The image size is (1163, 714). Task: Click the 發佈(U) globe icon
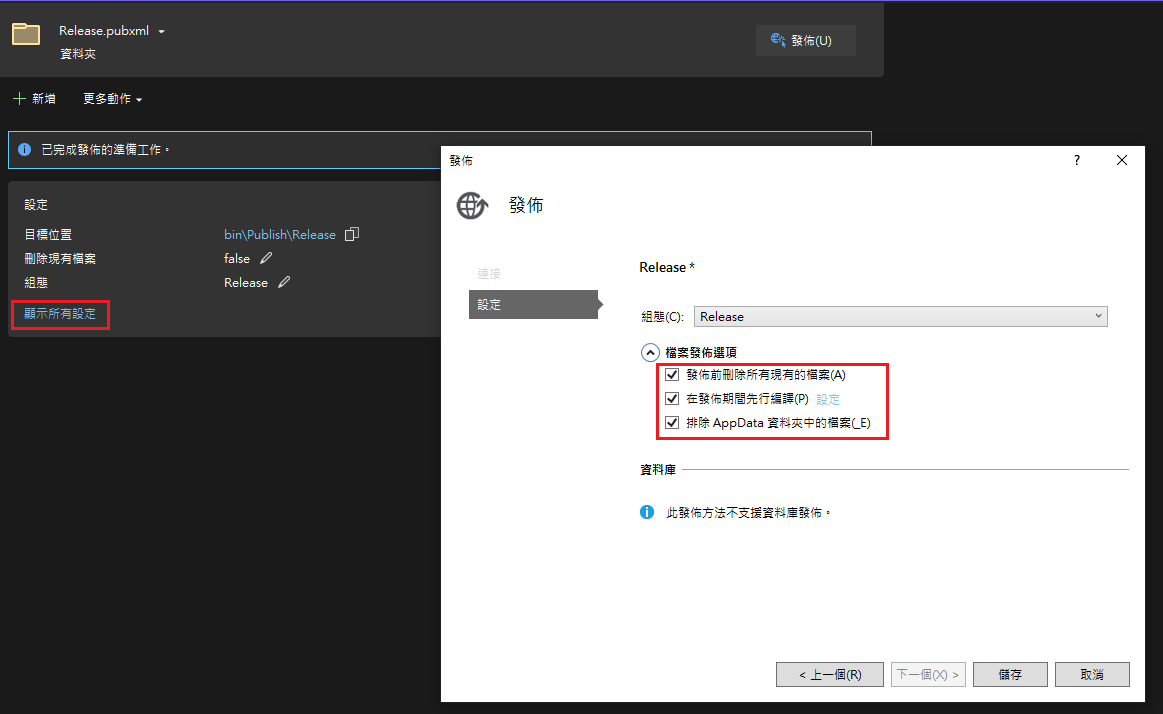coord(778,40)
